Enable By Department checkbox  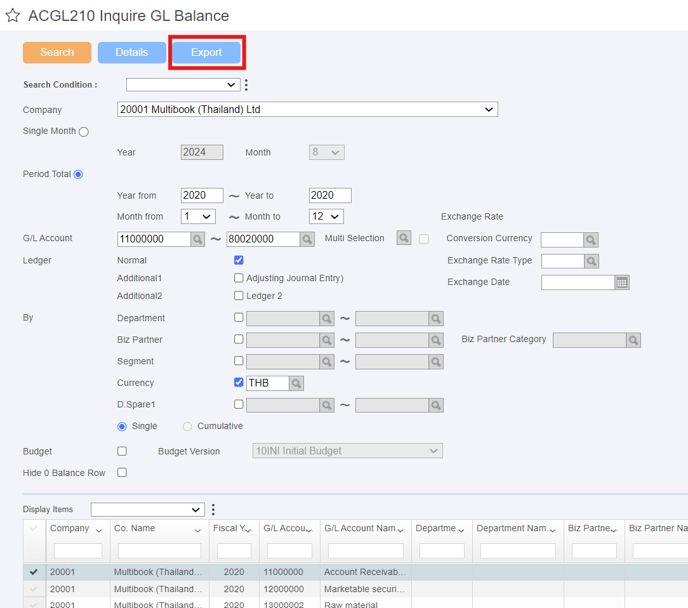click(x=239, y=317)
